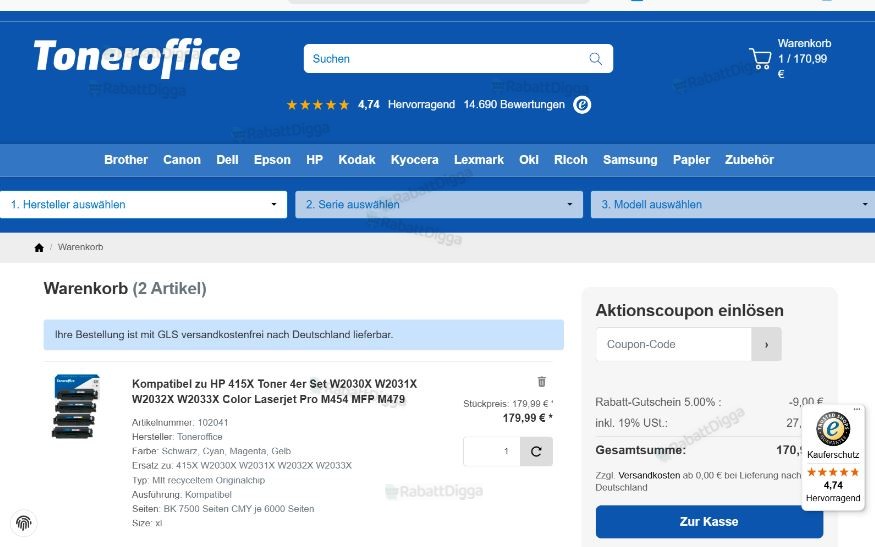
Task: Open the fingerprint cookie settings icon
Action: click(23, 522)
